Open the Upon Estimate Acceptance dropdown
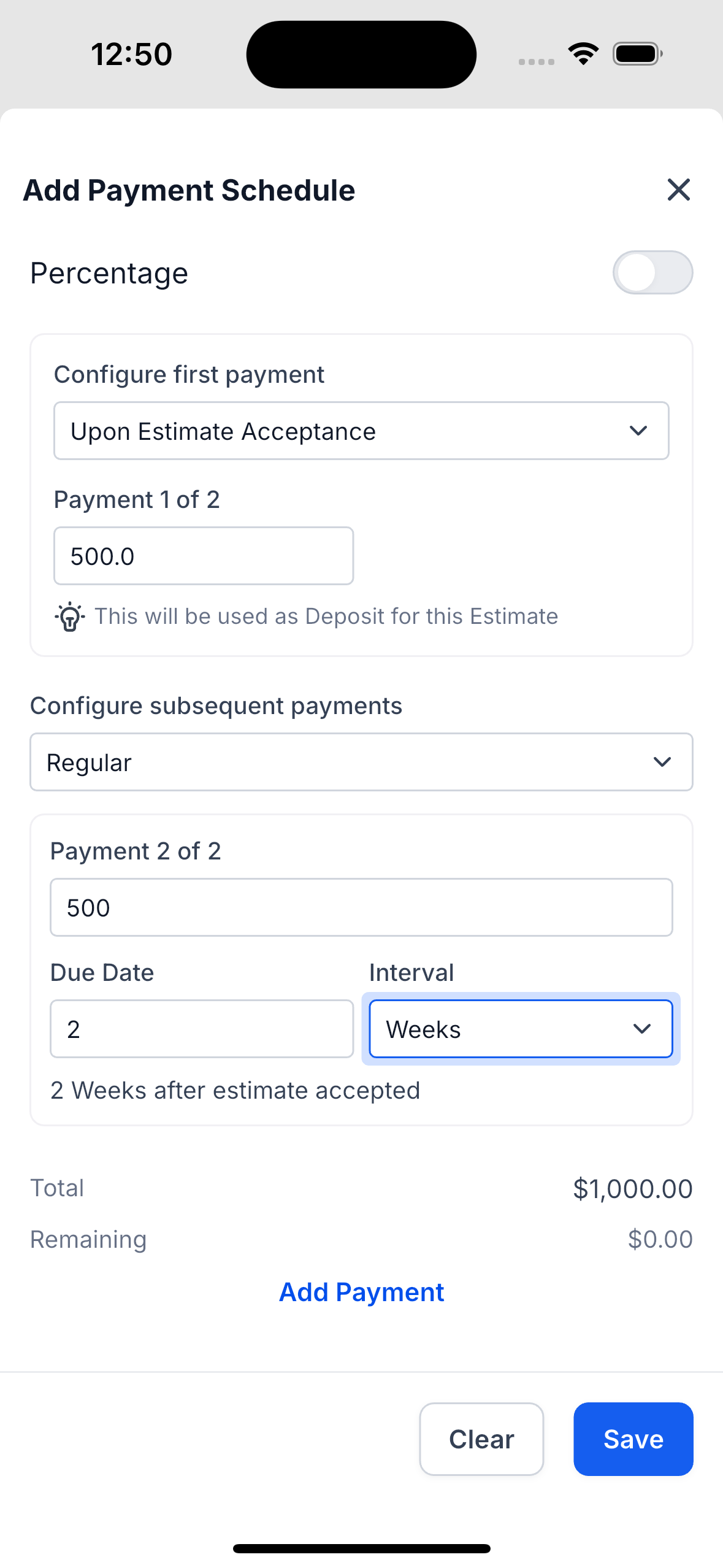Screen dimensions: 723x1568 [x=361, y=431]
